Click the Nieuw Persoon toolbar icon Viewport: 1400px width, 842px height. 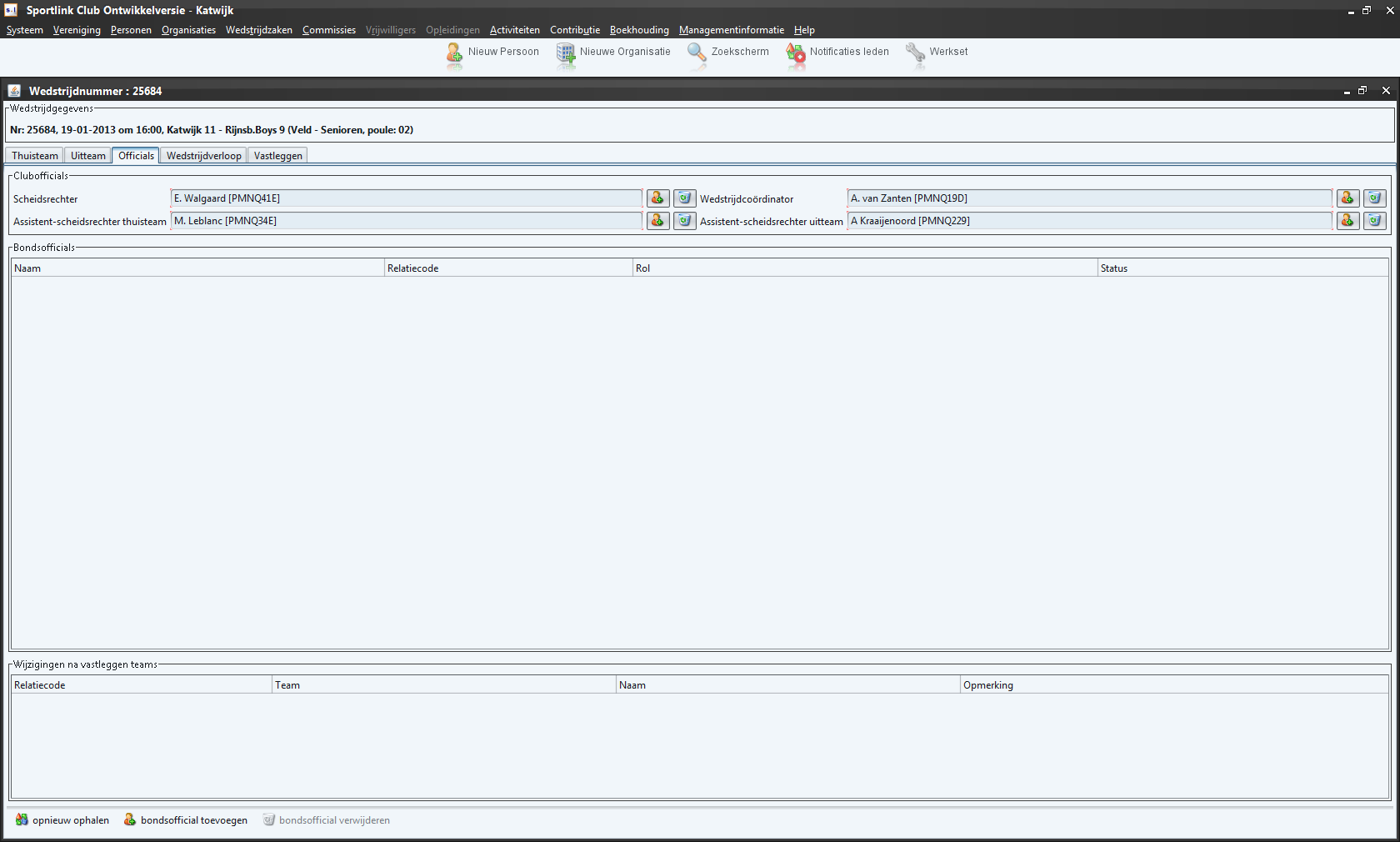click(x=454, y=53)
